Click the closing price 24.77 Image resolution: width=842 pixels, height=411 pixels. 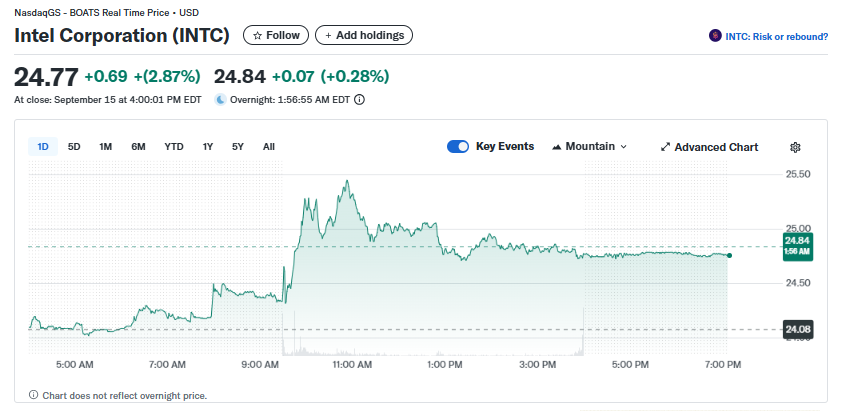46,77
